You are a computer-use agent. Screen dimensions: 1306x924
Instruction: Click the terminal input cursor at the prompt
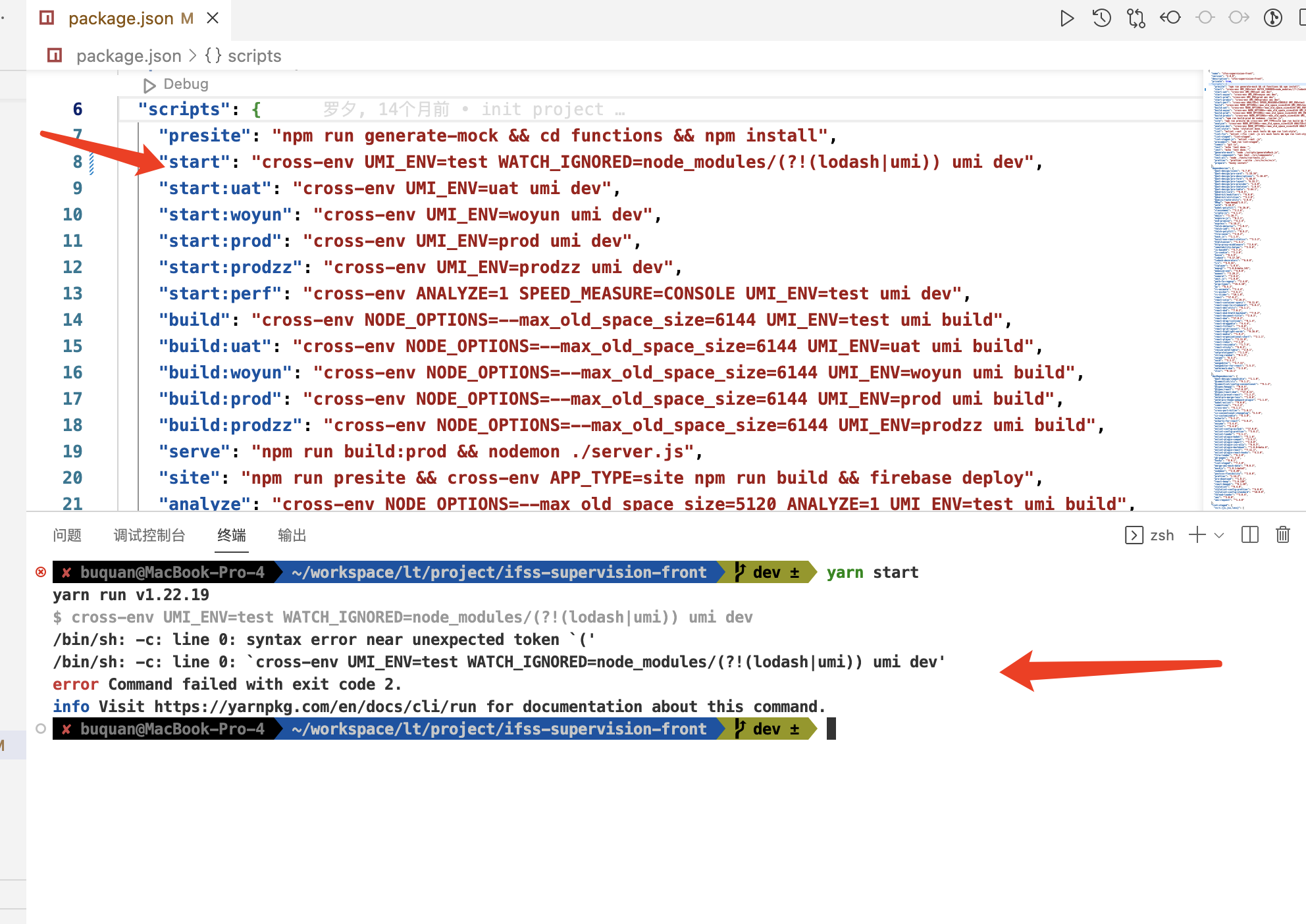(831, 729)
